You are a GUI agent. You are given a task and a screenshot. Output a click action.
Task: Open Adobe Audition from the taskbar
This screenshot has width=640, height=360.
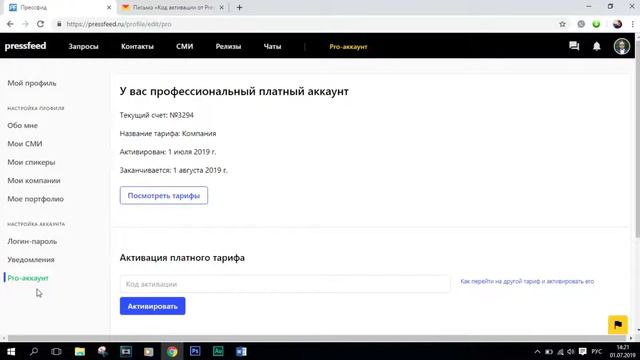[x=218, y=351]
